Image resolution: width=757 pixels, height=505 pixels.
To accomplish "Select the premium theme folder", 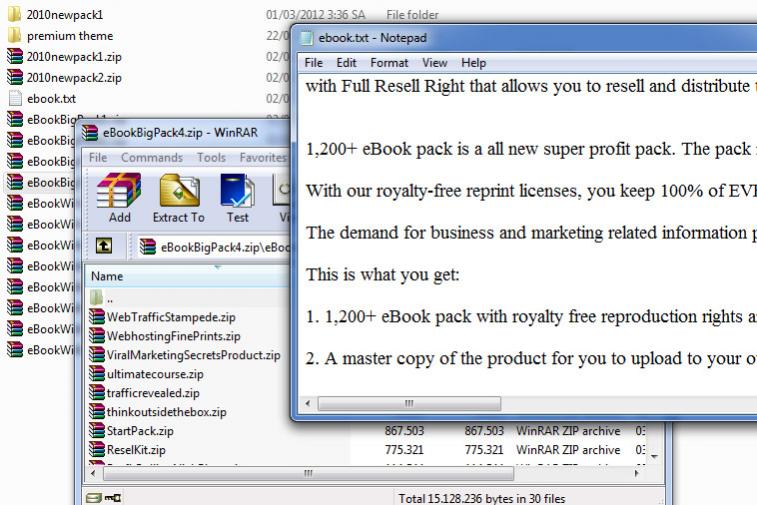I will (61, 36).
